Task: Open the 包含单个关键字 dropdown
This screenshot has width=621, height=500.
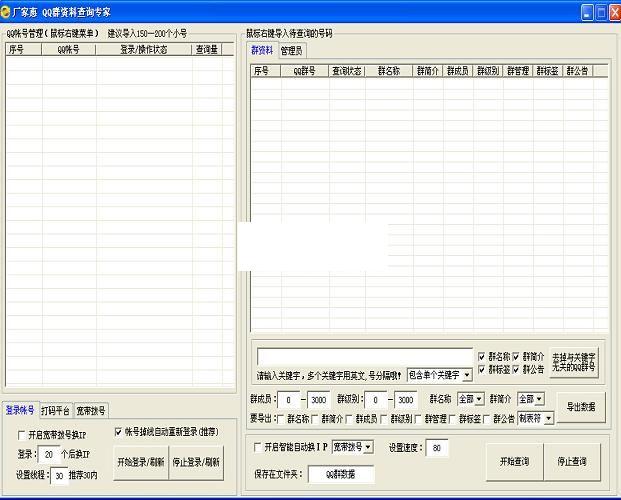Action: [x=467, y=374]
